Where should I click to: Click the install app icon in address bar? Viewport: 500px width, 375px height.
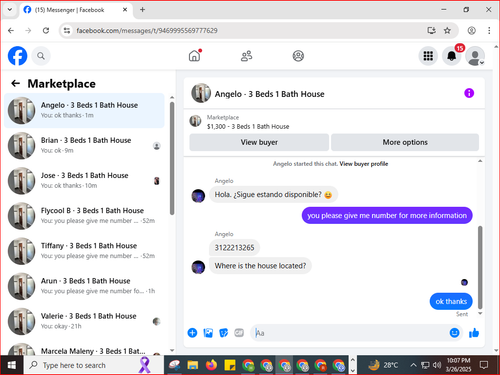(x=431, y=31)
